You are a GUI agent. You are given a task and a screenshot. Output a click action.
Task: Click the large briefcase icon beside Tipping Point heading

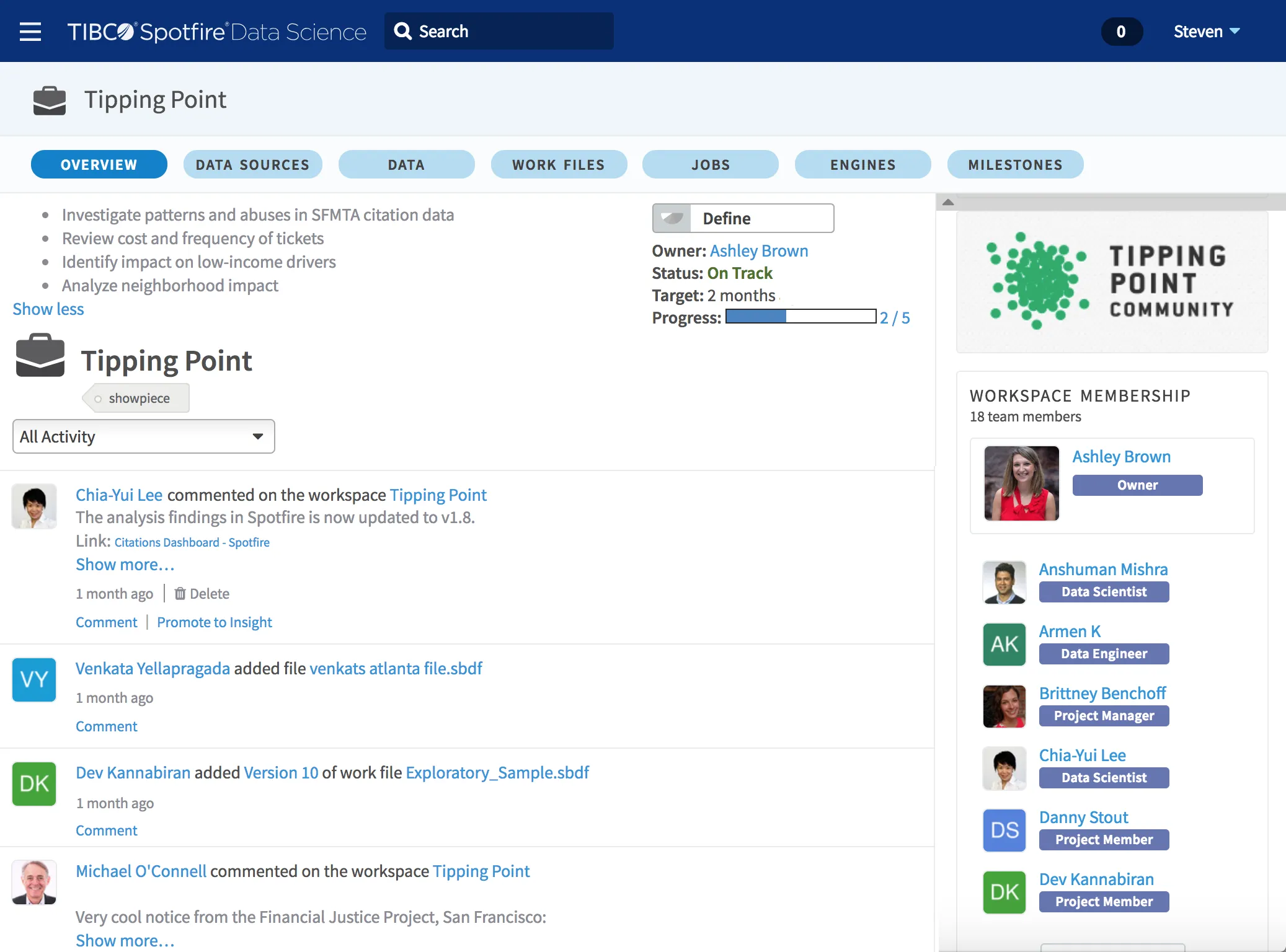pyautogui.click(x=40, y=355)
